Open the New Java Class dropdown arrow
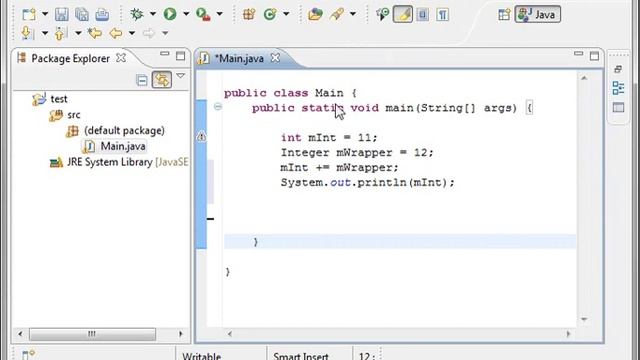Viewport: 640px width, 360px height. [x=286, y=14]
